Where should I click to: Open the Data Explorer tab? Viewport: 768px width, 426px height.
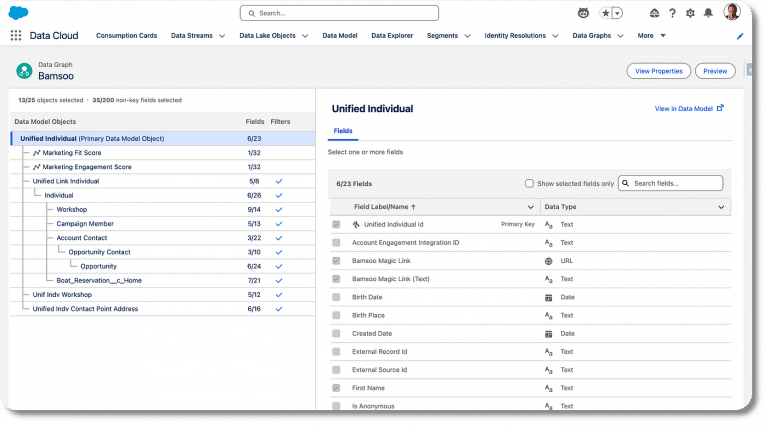(392, 36)
